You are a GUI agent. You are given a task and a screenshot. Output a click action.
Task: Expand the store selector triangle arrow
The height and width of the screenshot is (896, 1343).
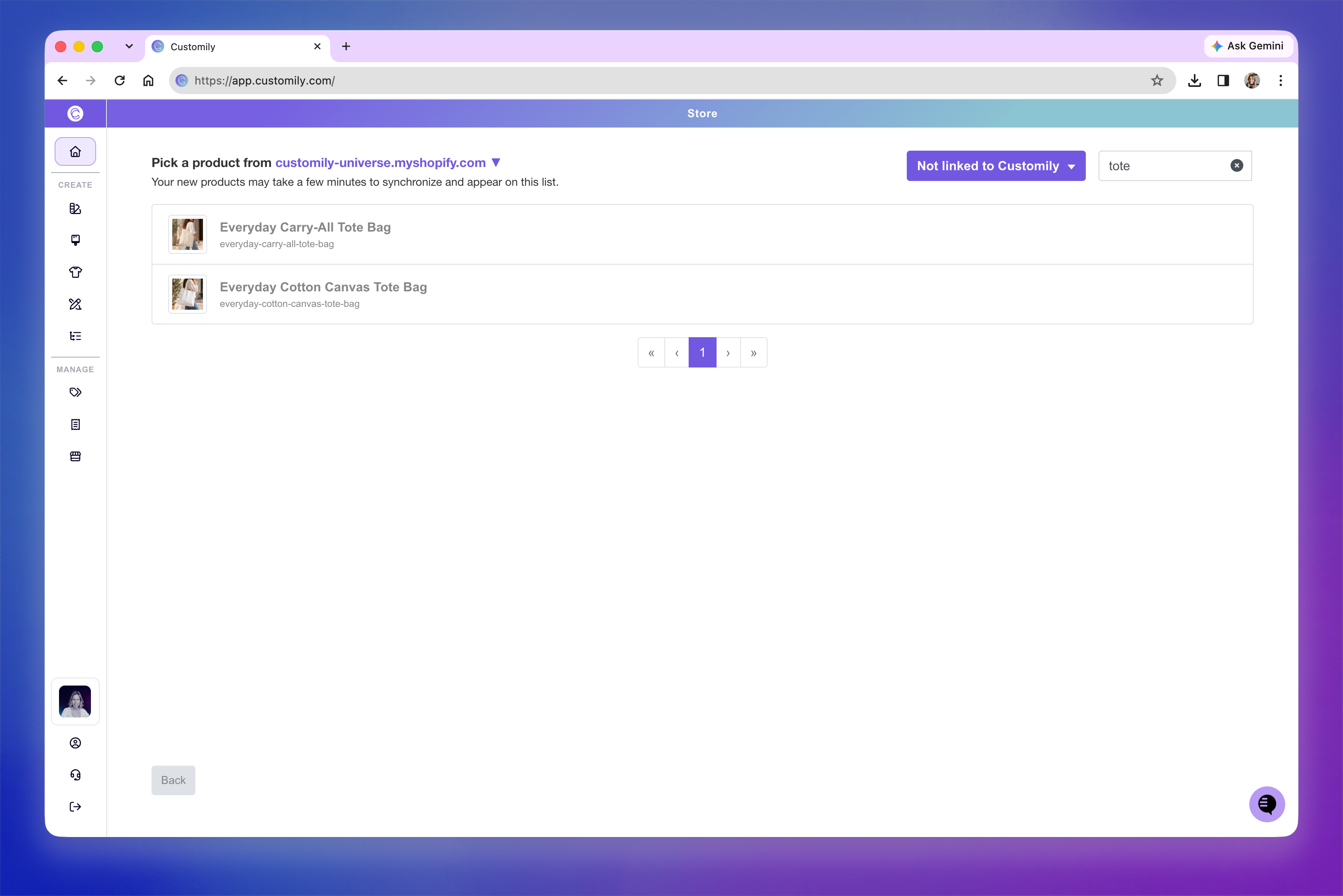coord(496,163)
